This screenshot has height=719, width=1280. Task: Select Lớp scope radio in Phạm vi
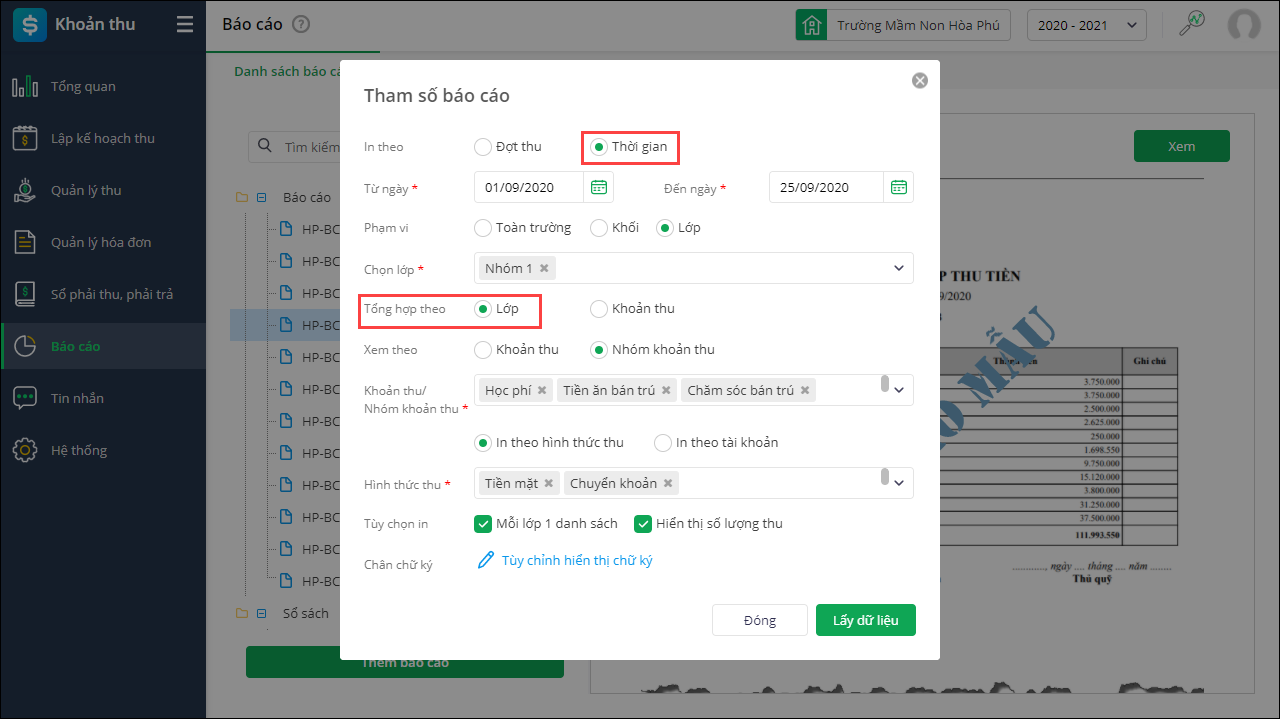click(665, 228)
